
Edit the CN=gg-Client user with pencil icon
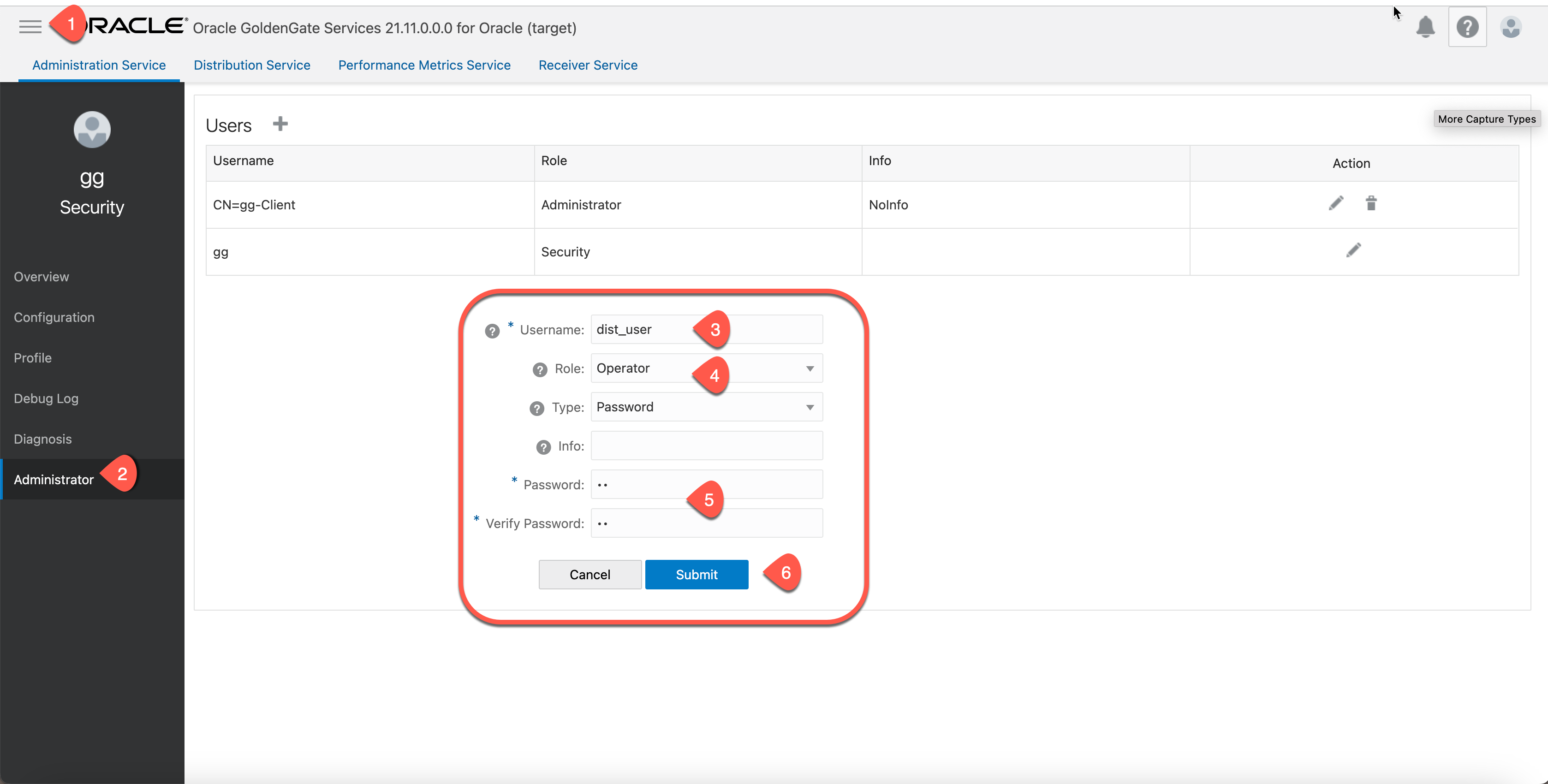pos(1335,204)
